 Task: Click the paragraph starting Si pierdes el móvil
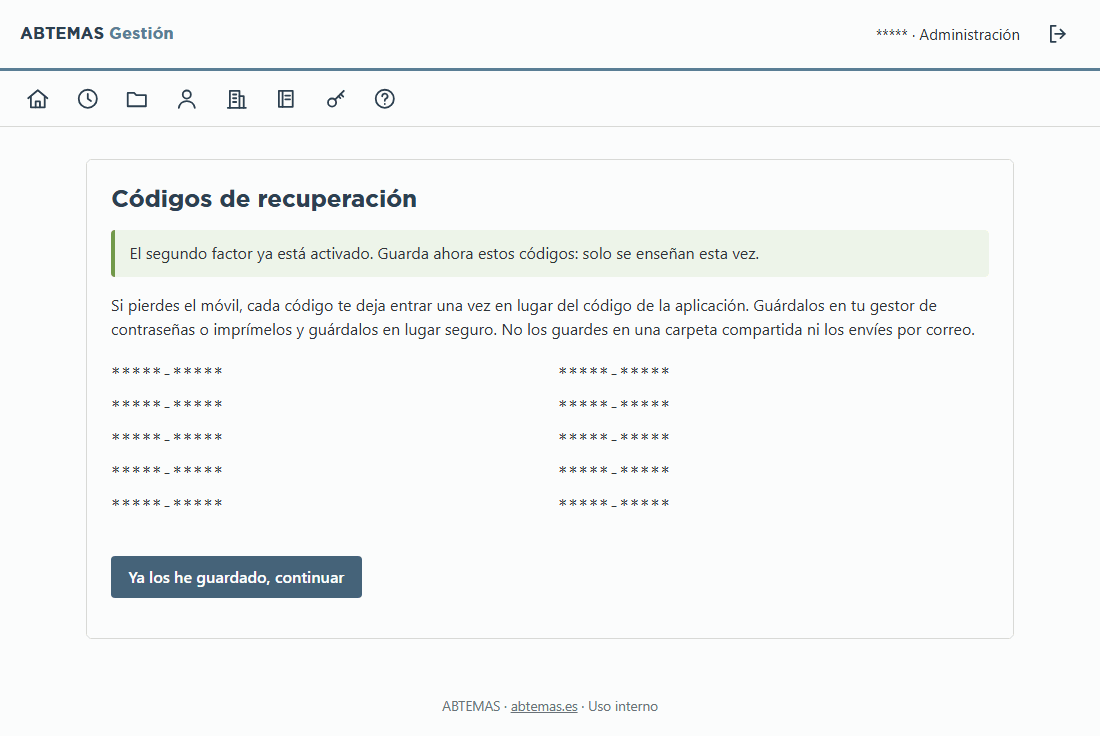coord(543,318)
